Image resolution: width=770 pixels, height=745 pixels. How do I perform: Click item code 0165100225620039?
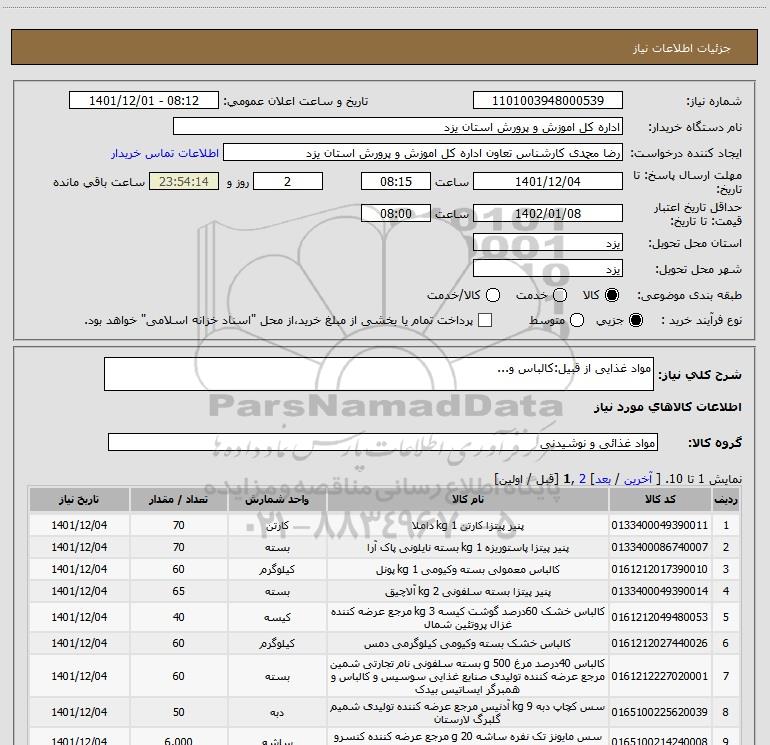[x=660, y=712]
